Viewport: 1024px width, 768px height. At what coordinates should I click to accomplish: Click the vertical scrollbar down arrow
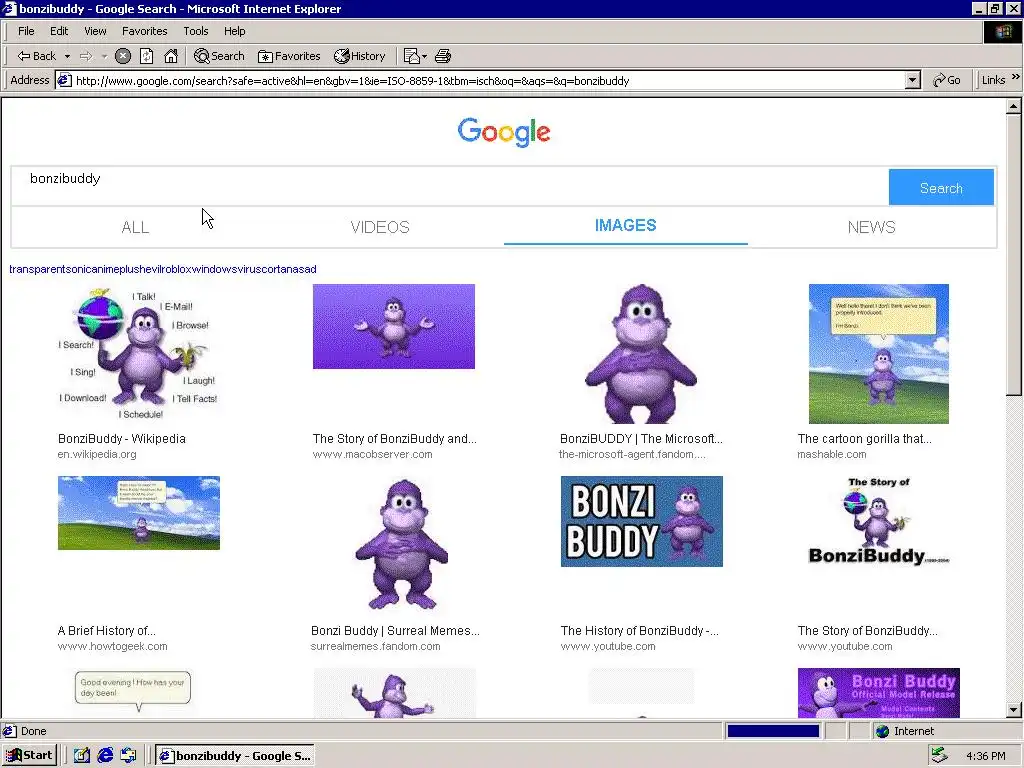click(x=1014, y=709)
